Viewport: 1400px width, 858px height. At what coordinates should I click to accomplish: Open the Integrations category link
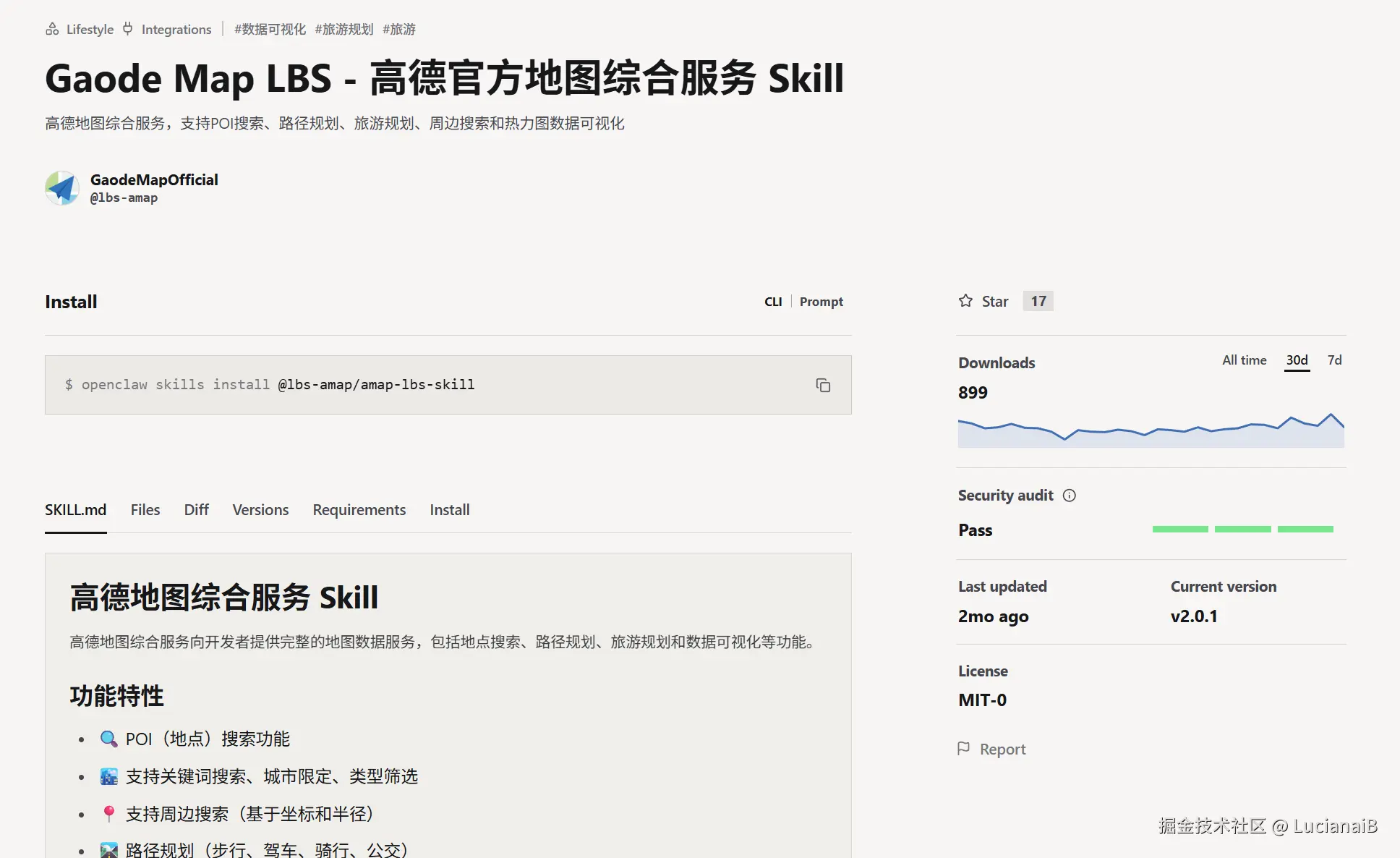[176, 30]
